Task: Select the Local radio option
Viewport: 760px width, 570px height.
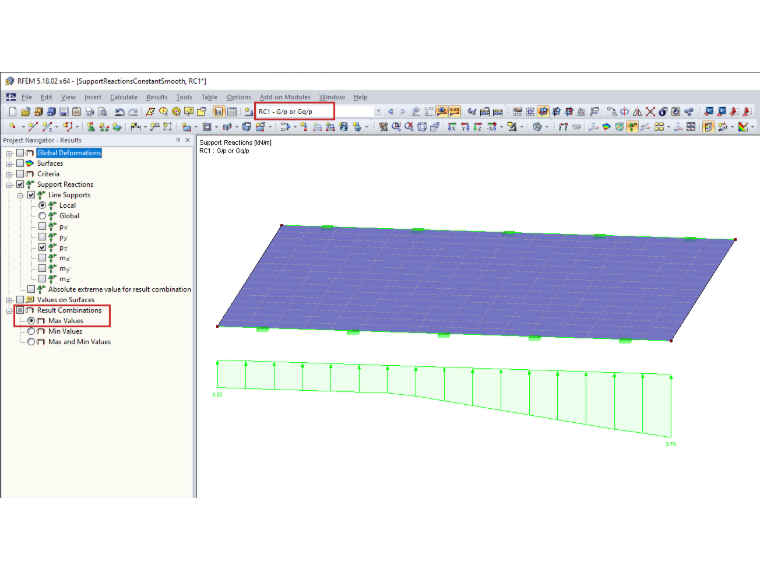Action: pyautogui.click(x=42, y=205)
